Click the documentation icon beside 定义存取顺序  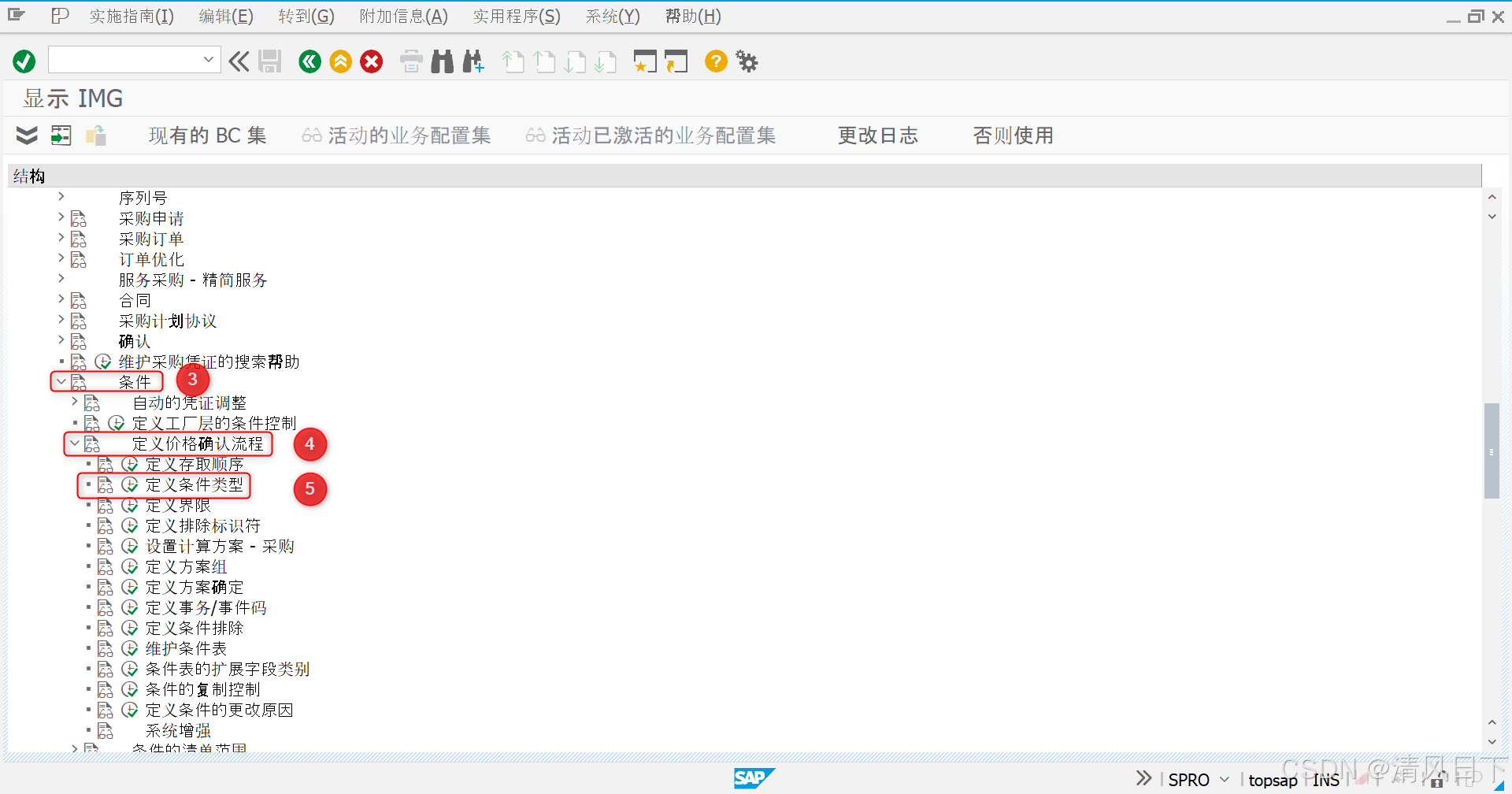(106, 464)
